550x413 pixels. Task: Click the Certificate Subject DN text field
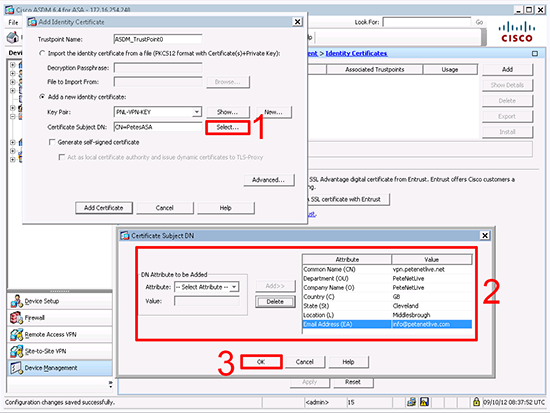[158, 127]
